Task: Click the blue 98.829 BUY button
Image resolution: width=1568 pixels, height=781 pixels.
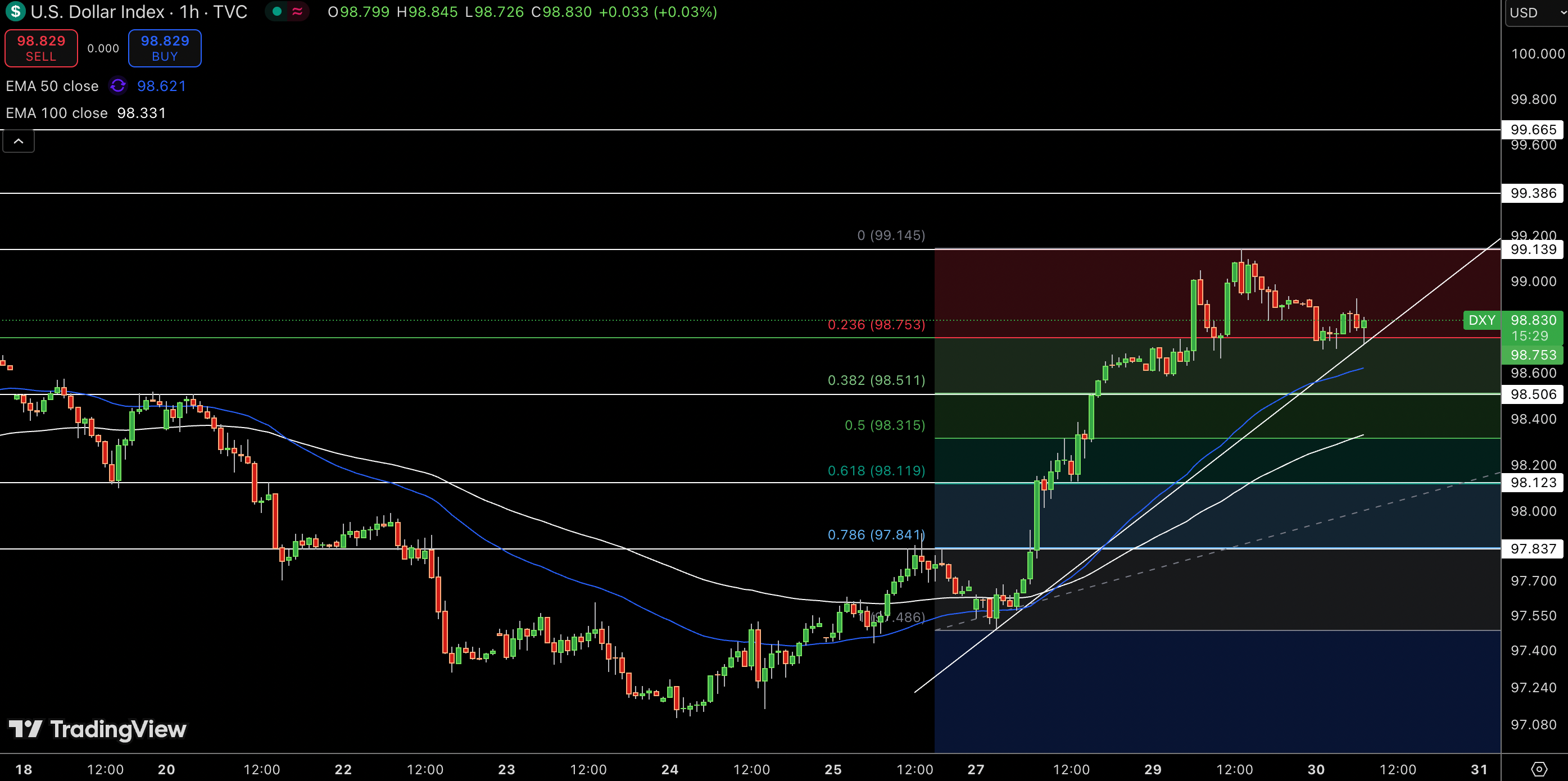Action: coord(164,48)
